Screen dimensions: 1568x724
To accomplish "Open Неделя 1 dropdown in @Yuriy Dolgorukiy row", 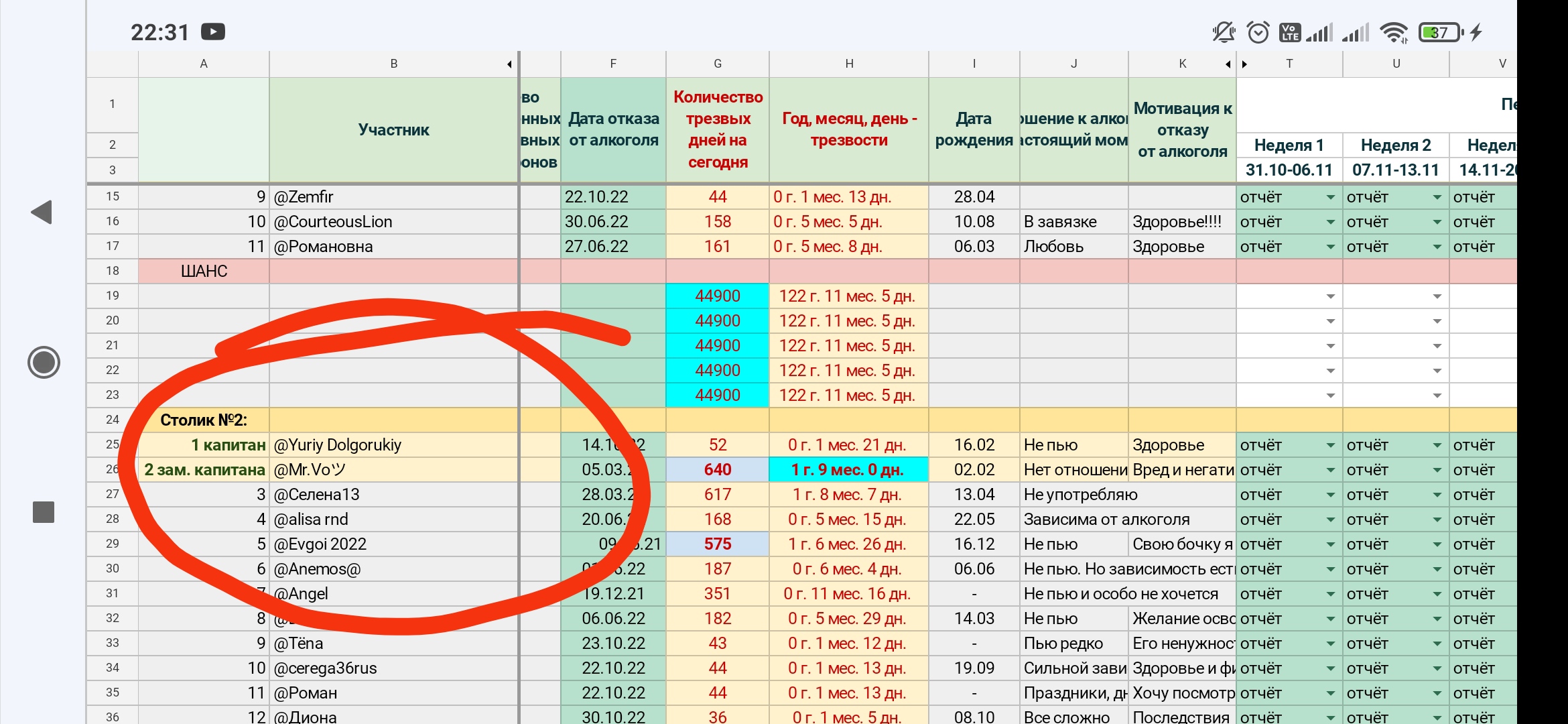I will click(x=1330, y=446).
